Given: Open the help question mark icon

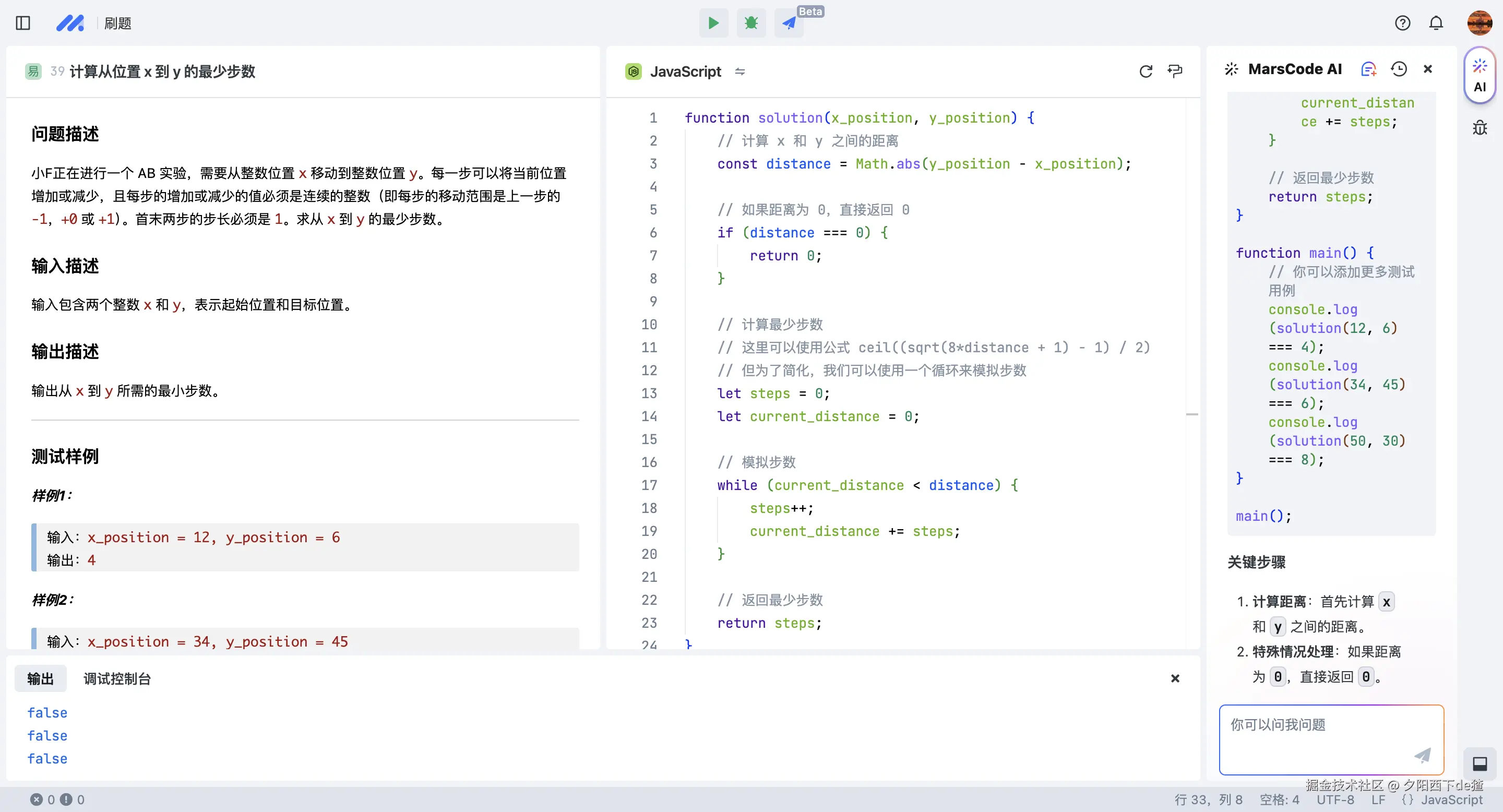Looking at the screenshot, I should point(1402,23).
